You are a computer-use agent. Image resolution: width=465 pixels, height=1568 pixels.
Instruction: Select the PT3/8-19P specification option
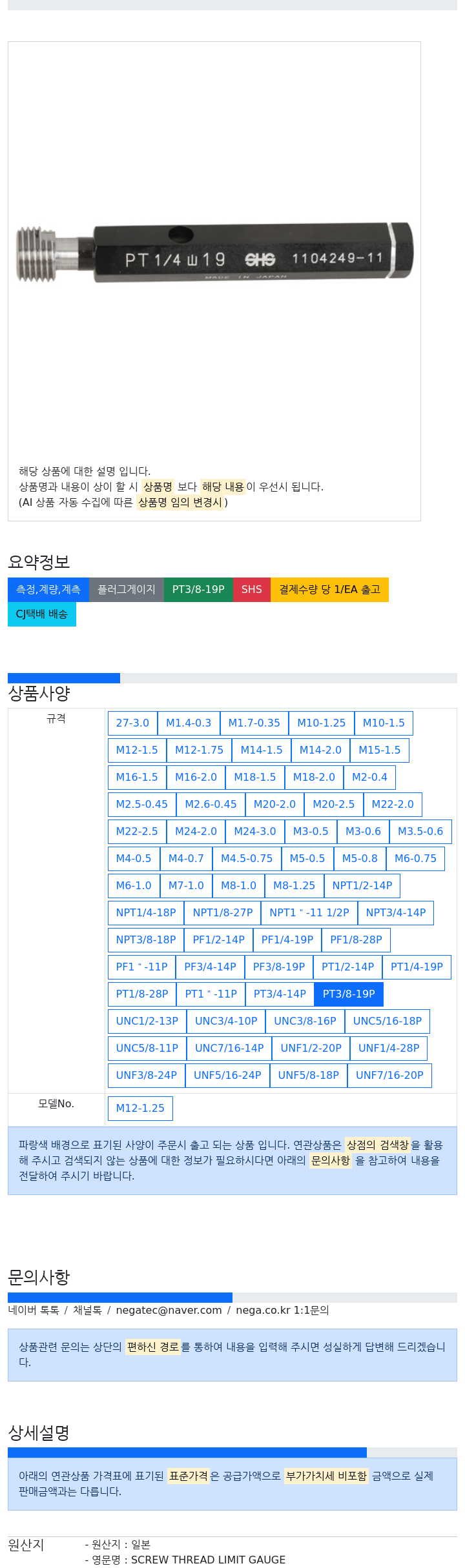click(349, 994)
